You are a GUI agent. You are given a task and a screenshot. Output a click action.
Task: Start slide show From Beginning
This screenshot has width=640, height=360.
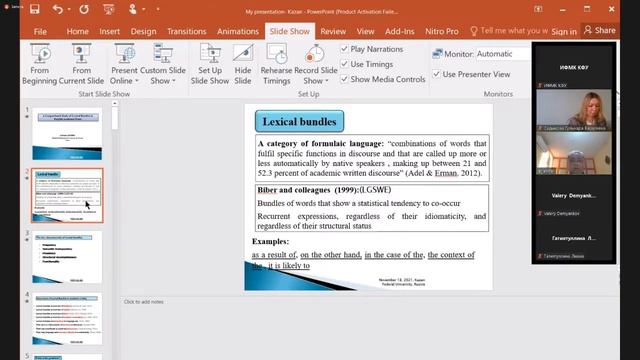(40, 64)
